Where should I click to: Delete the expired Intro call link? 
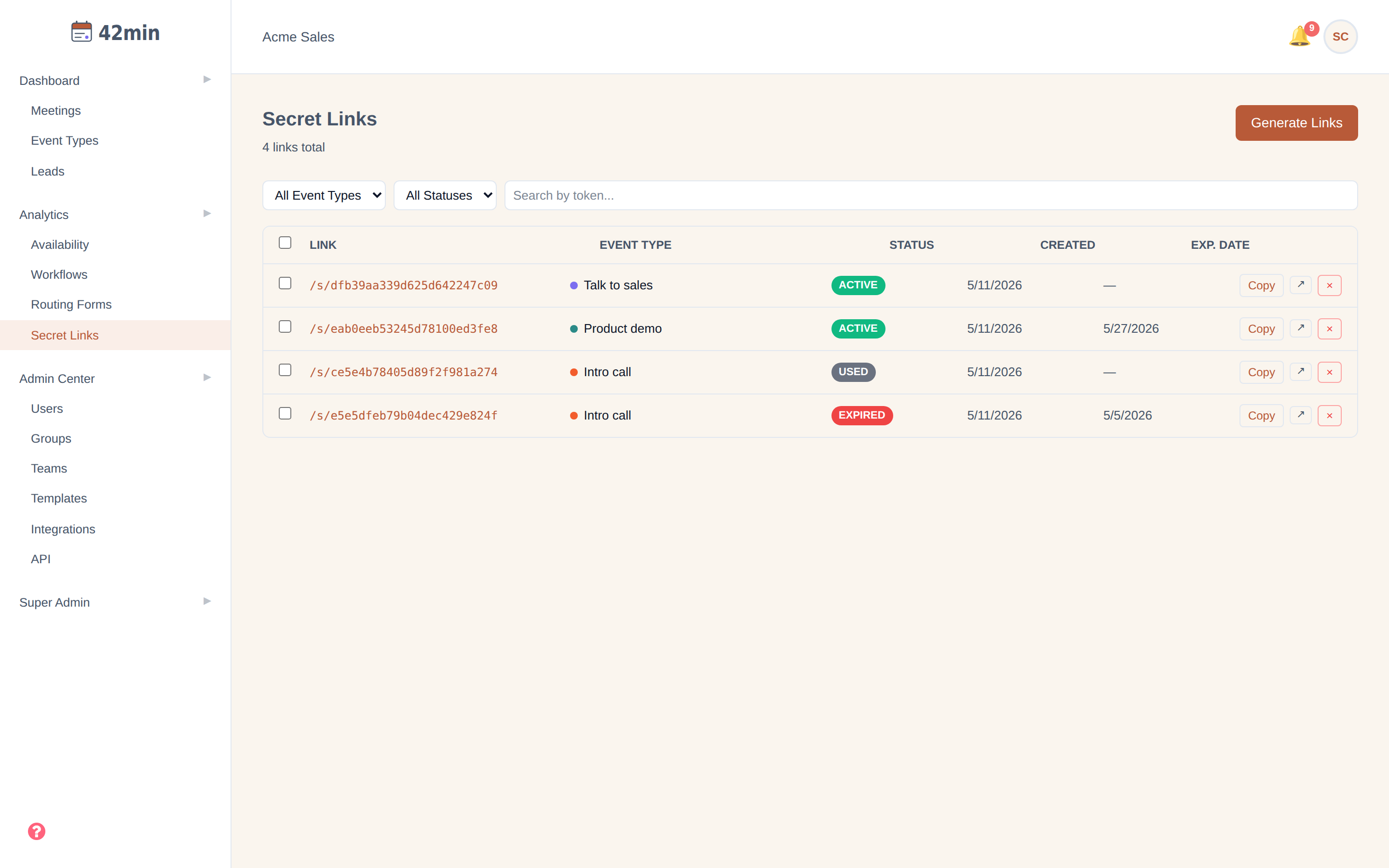point(1329,416)
